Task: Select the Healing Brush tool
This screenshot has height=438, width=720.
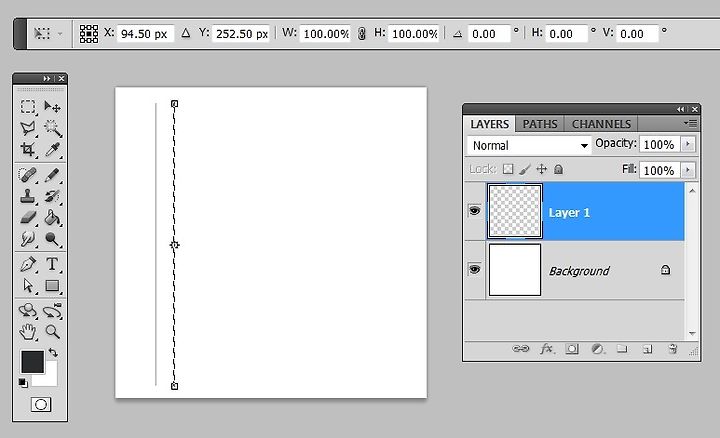Action: (x=28, y=175)
